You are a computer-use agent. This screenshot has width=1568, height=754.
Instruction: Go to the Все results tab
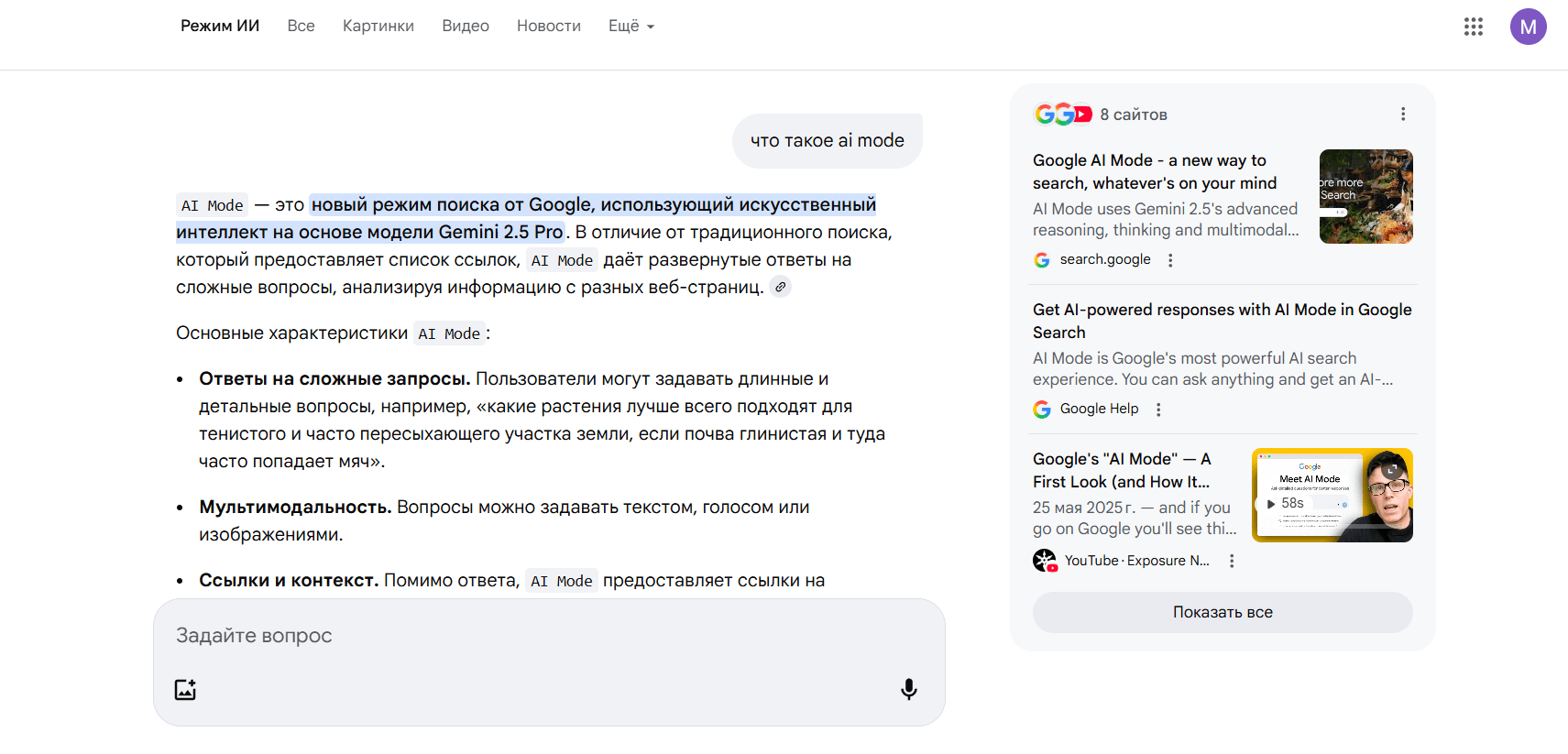[x=301, y=27]
